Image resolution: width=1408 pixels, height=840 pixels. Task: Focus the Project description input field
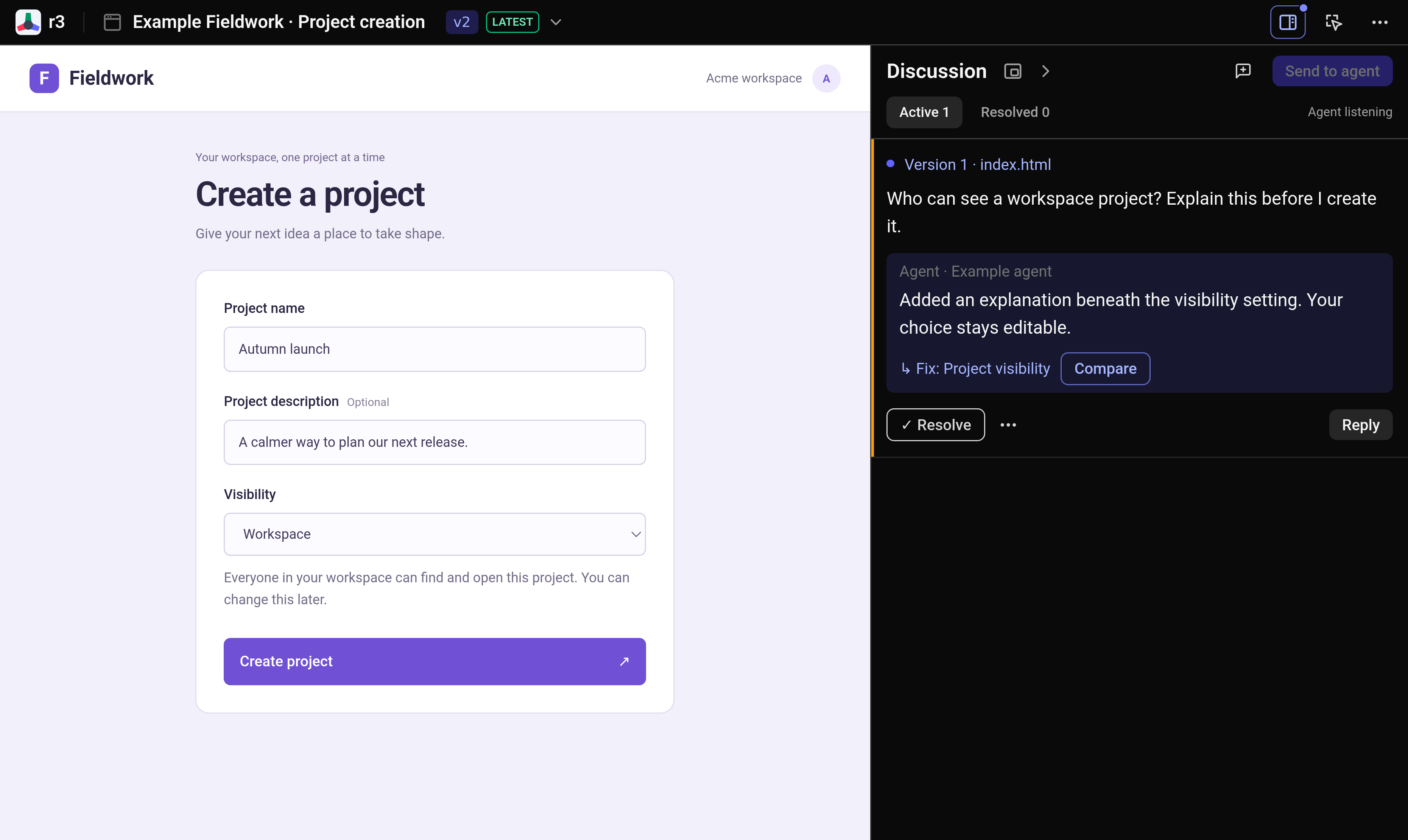coord(434,442)
